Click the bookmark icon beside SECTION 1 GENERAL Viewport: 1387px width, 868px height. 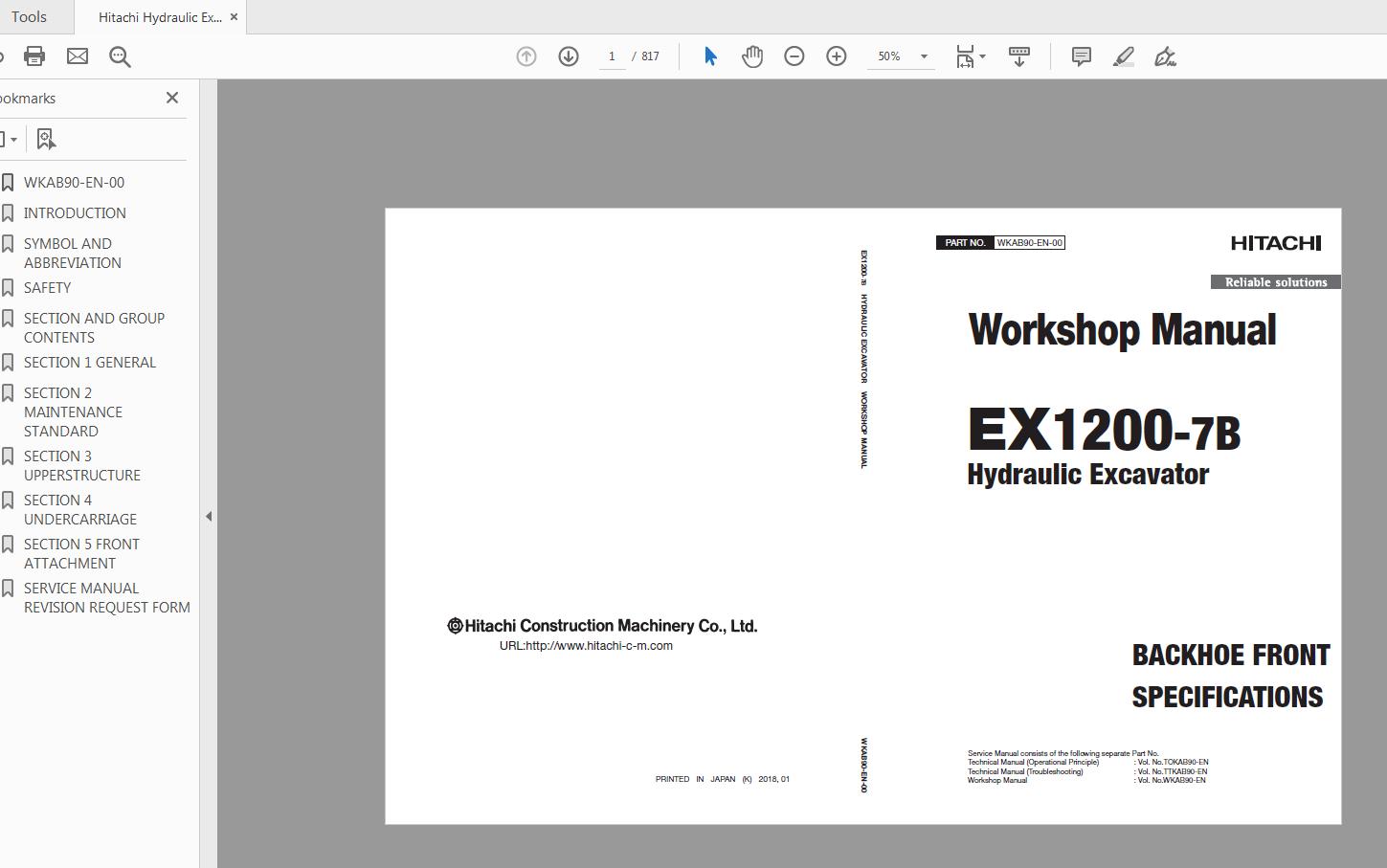tap(8, 362)
